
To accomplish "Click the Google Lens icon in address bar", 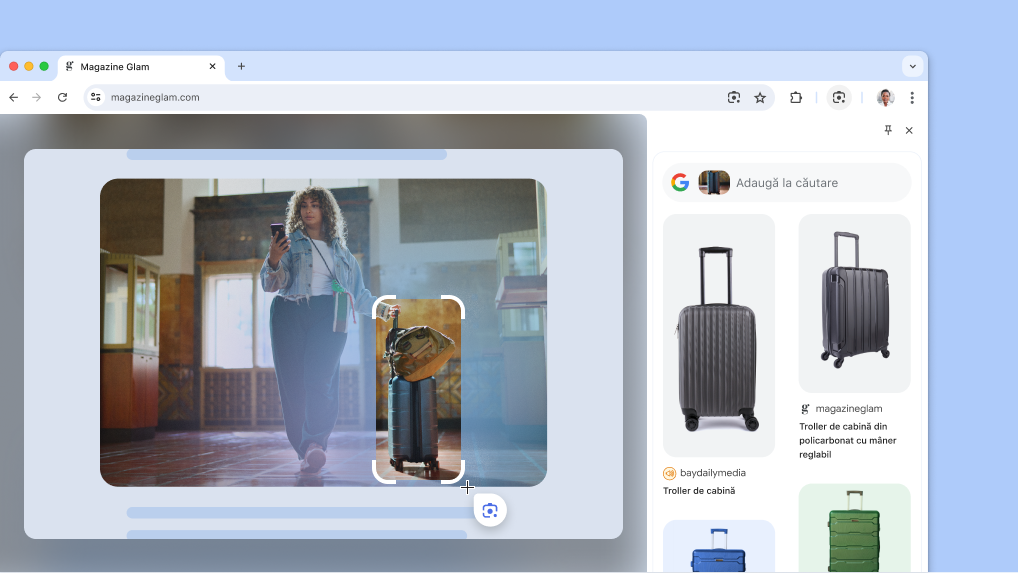I will pyautogui.click(x=734, y=97).
